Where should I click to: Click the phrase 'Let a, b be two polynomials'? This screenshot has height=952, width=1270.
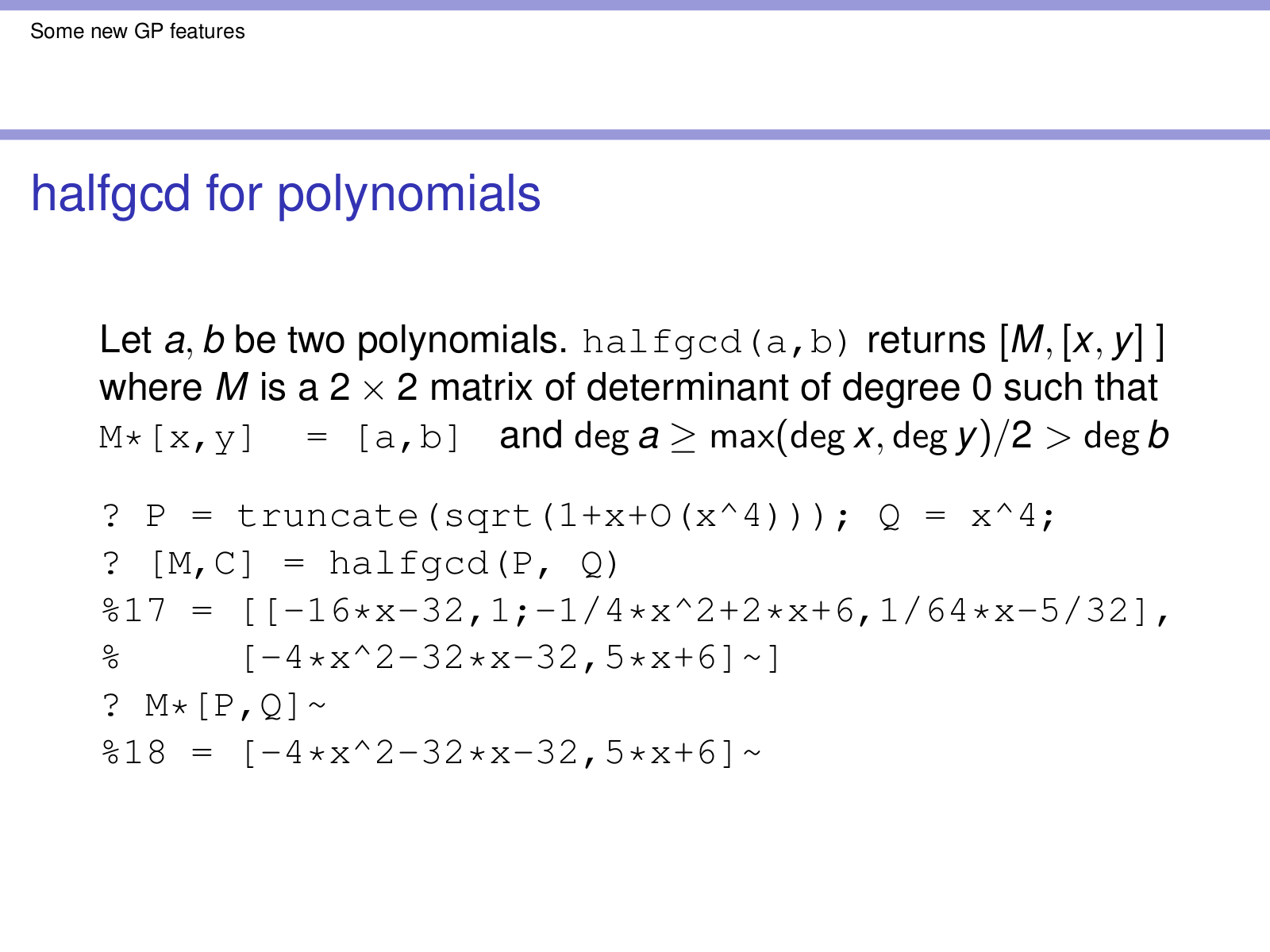point(333,340)
